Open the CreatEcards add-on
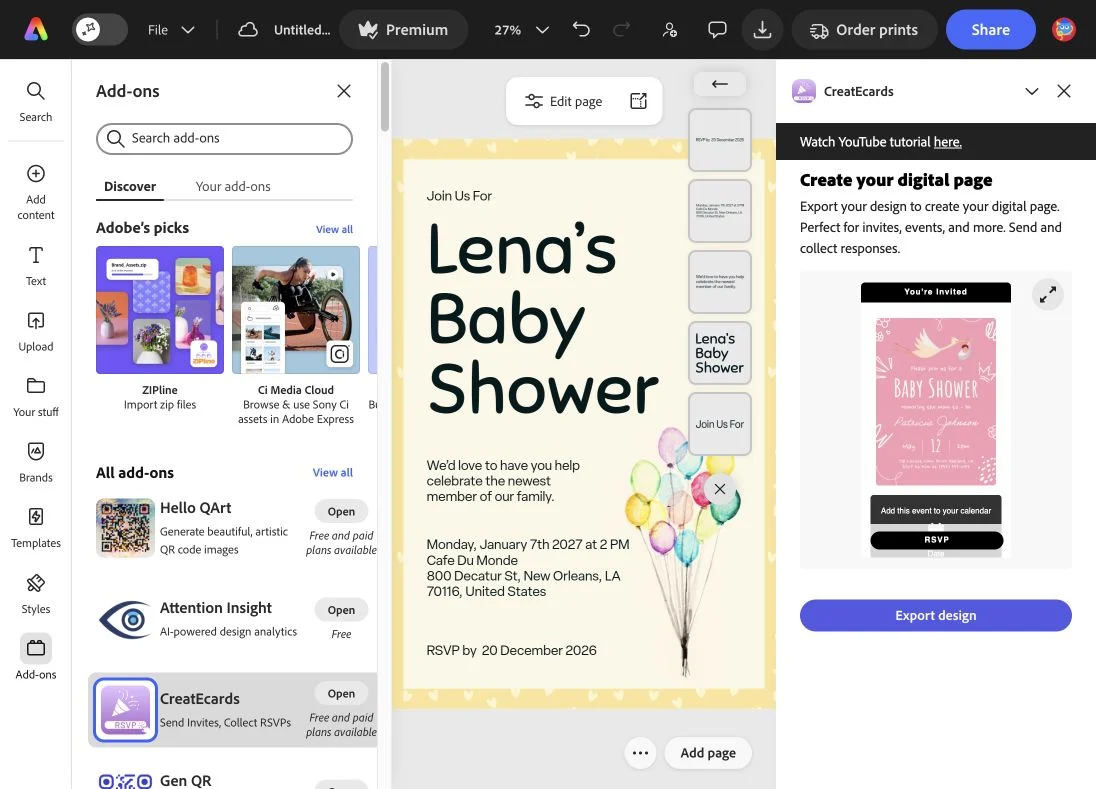 point(341,693)
